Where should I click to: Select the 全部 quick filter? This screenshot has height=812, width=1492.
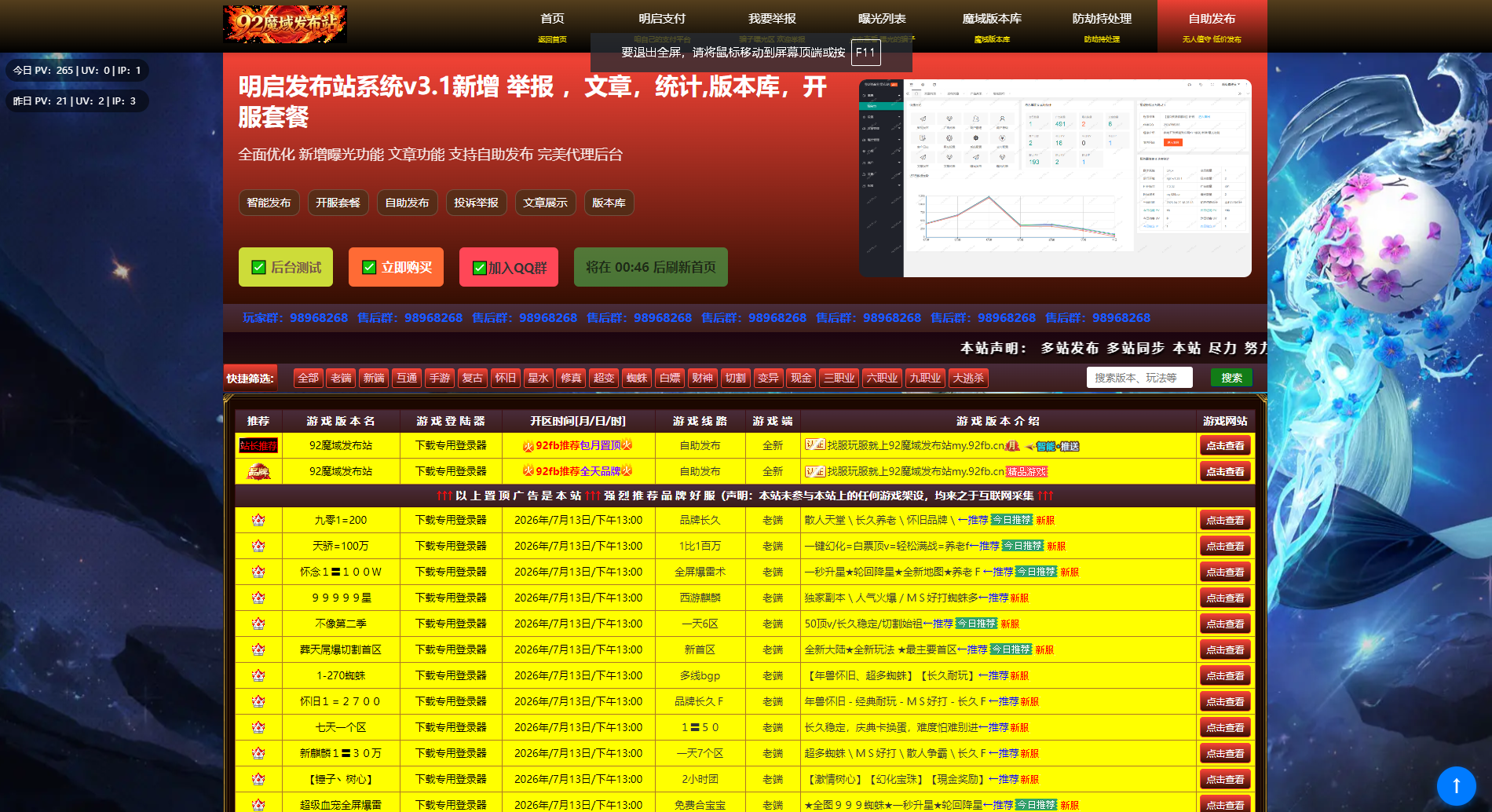coord(309,378)
